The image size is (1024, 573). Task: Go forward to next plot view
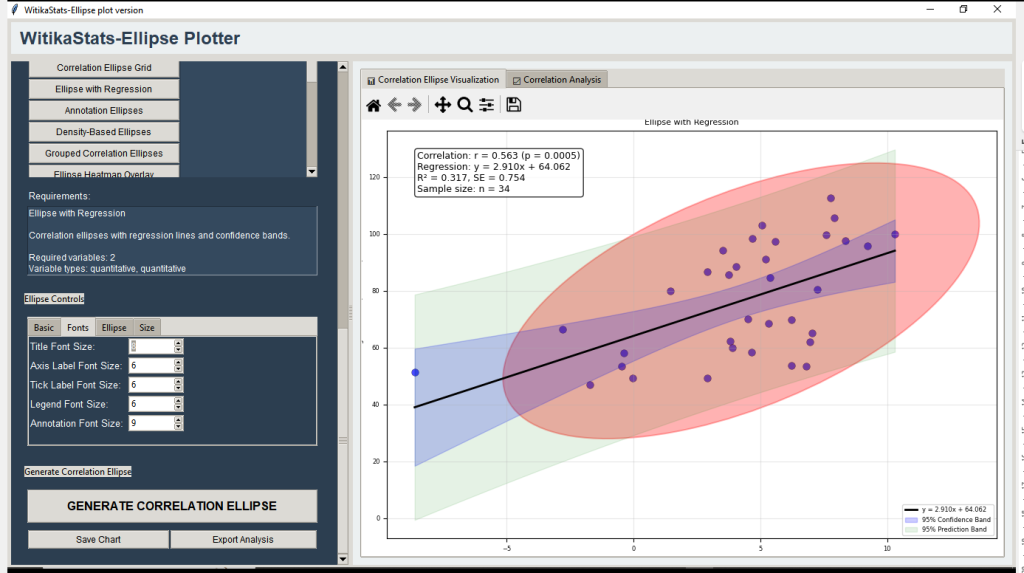click(x=415, y=105)
